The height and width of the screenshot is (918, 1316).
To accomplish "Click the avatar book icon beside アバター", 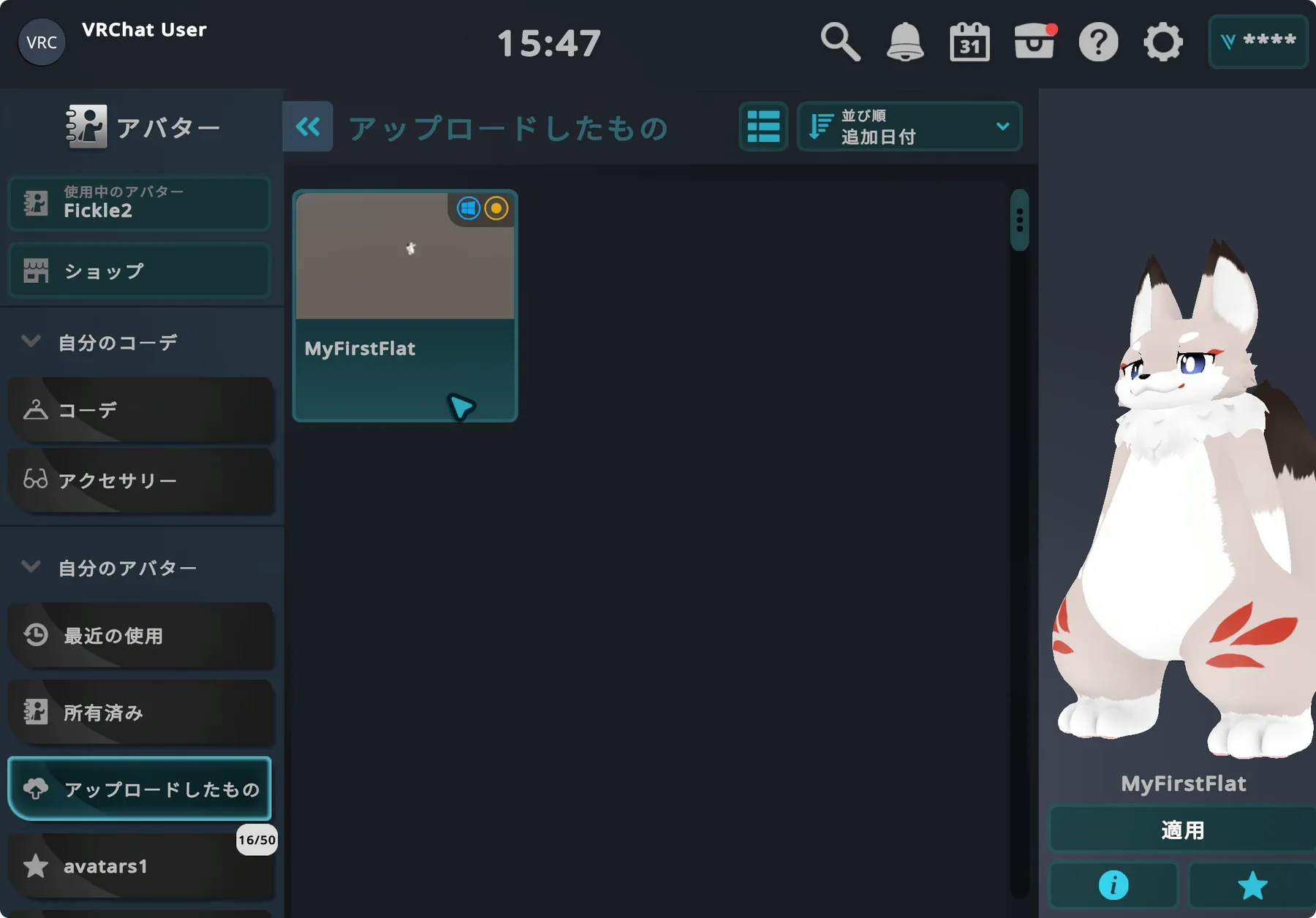I will (86, 126).
